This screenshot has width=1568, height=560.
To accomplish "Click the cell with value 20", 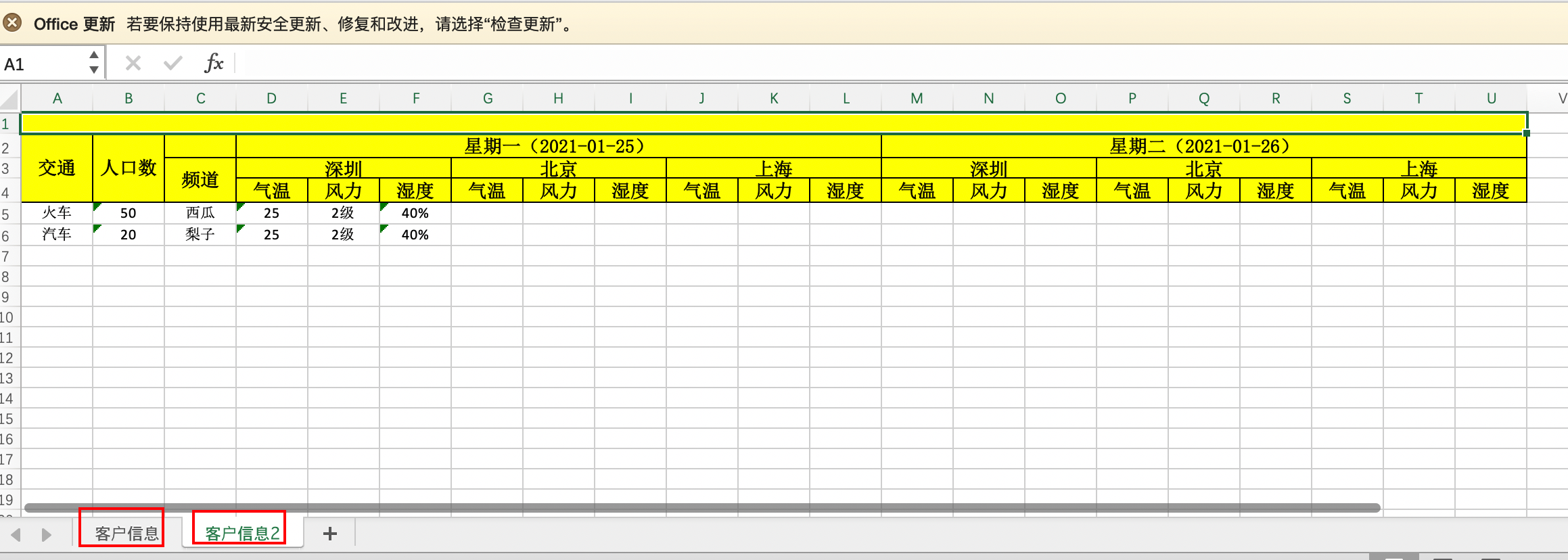I will (x=129, y=235).
